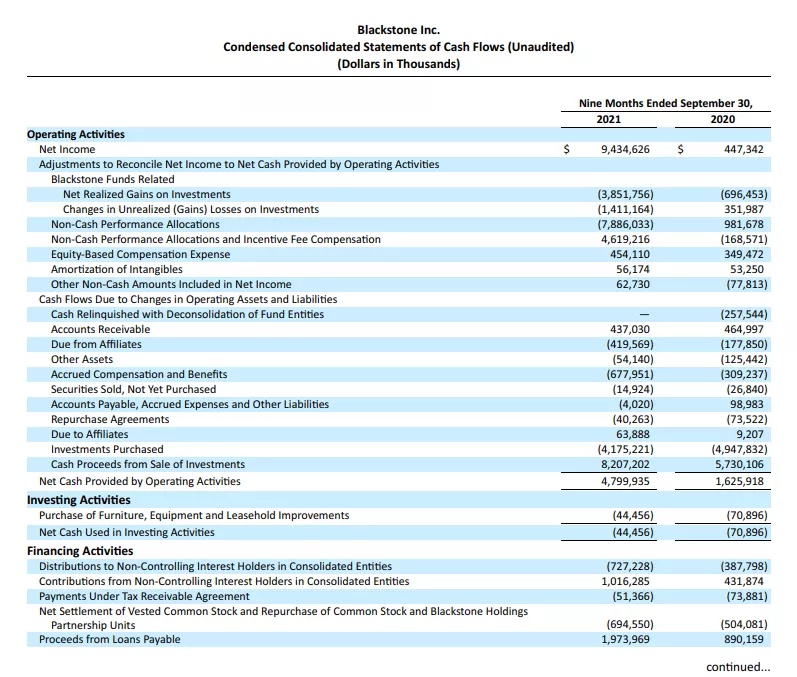Select the Accounts Receivable label

(100, 329)
